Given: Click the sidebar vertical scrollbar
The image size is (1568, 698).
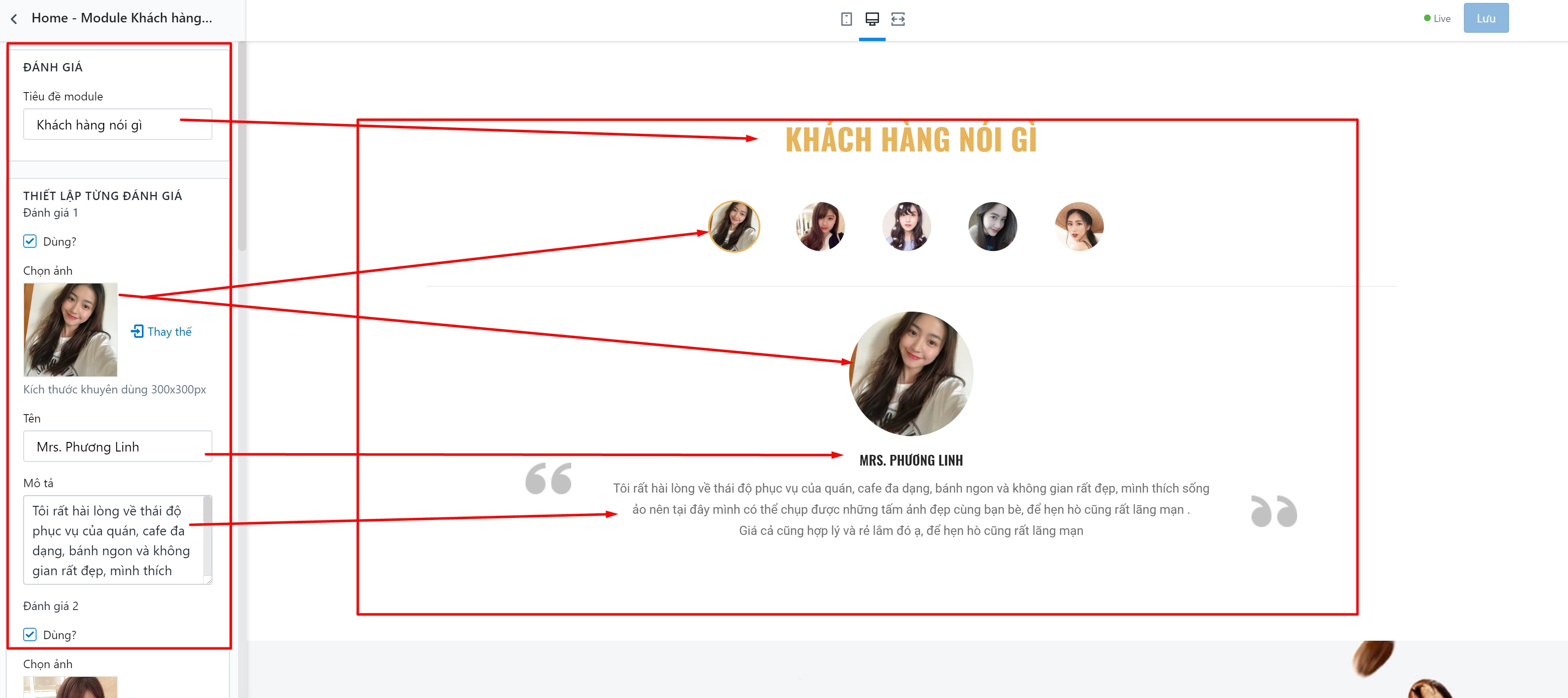Looking at the screenshot, I should coord(242,146).
